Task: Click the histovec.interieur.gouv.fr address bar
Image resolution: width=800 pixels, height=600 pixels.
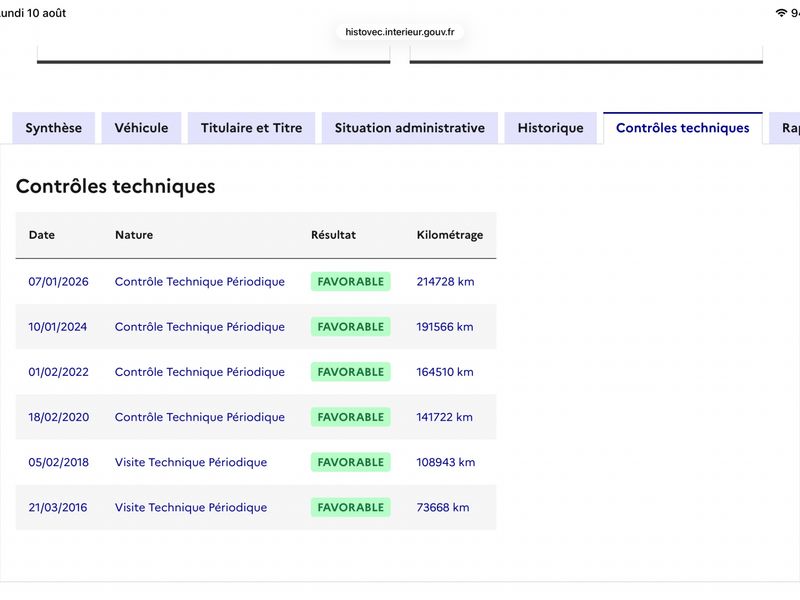Action: click(399, 32)
